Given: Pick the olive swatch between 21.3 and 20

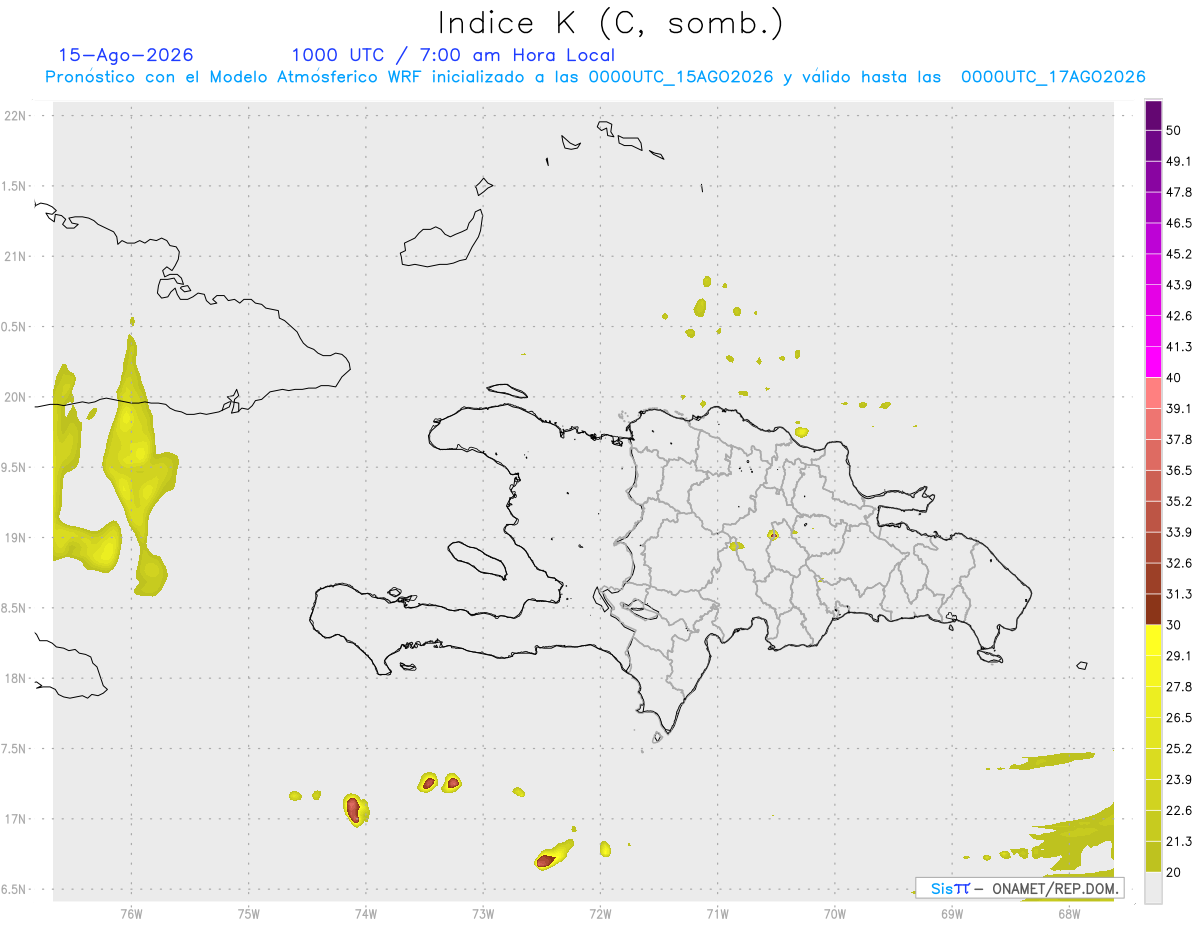Looking at the screenshot, I should tap(1153, 857).
